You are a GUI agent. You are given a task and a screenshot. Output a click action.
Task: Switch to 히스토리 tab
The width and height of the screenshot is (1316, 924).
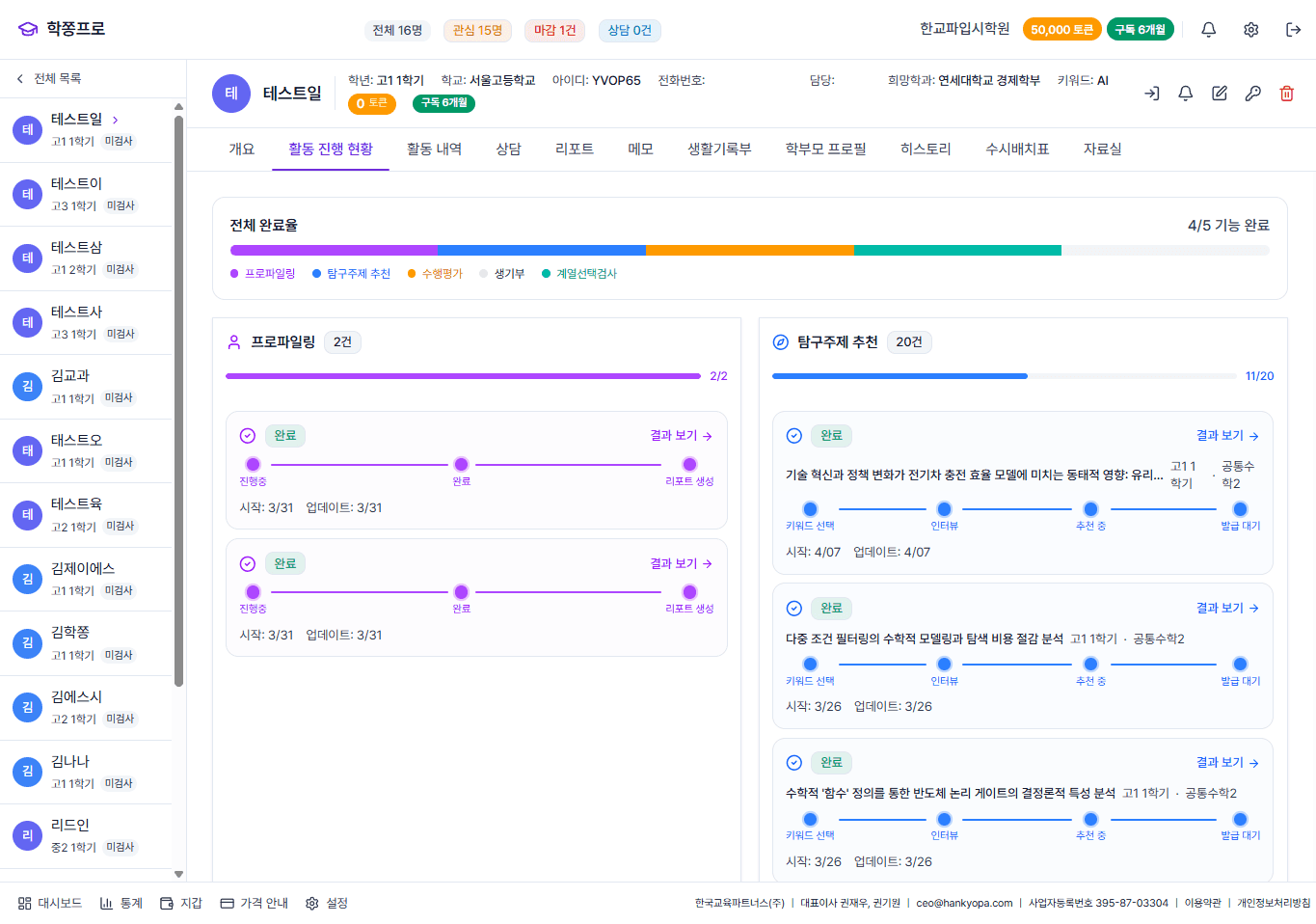pyautogui.click(x=926, y=149)
